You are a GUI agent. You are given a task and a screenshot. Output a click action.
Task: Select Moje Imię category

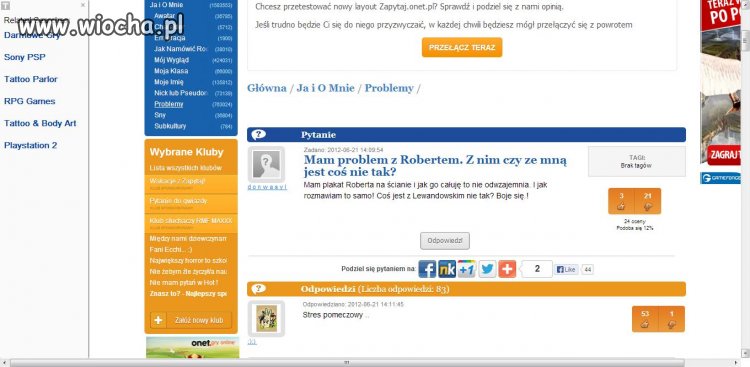tap(168, 82)
